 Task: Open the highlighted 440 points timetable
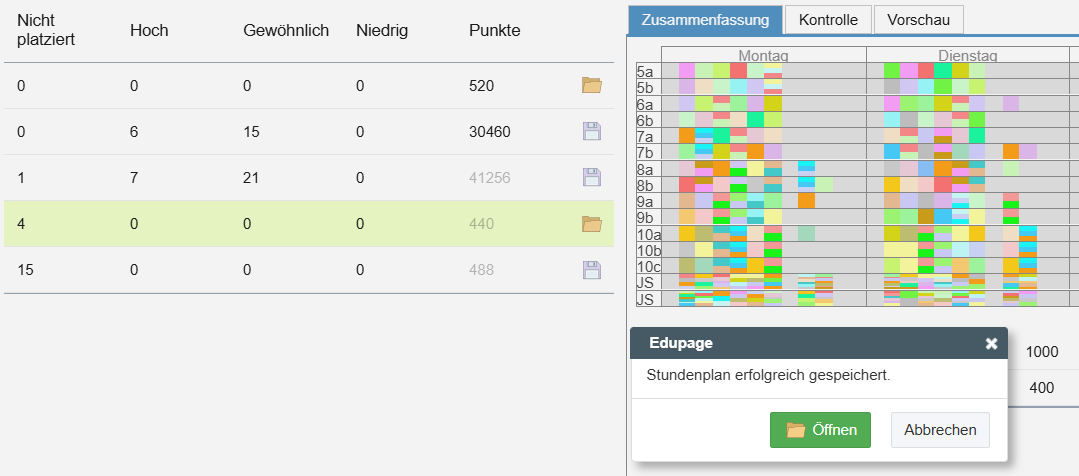pyautogui.click(x=591, y=224)
